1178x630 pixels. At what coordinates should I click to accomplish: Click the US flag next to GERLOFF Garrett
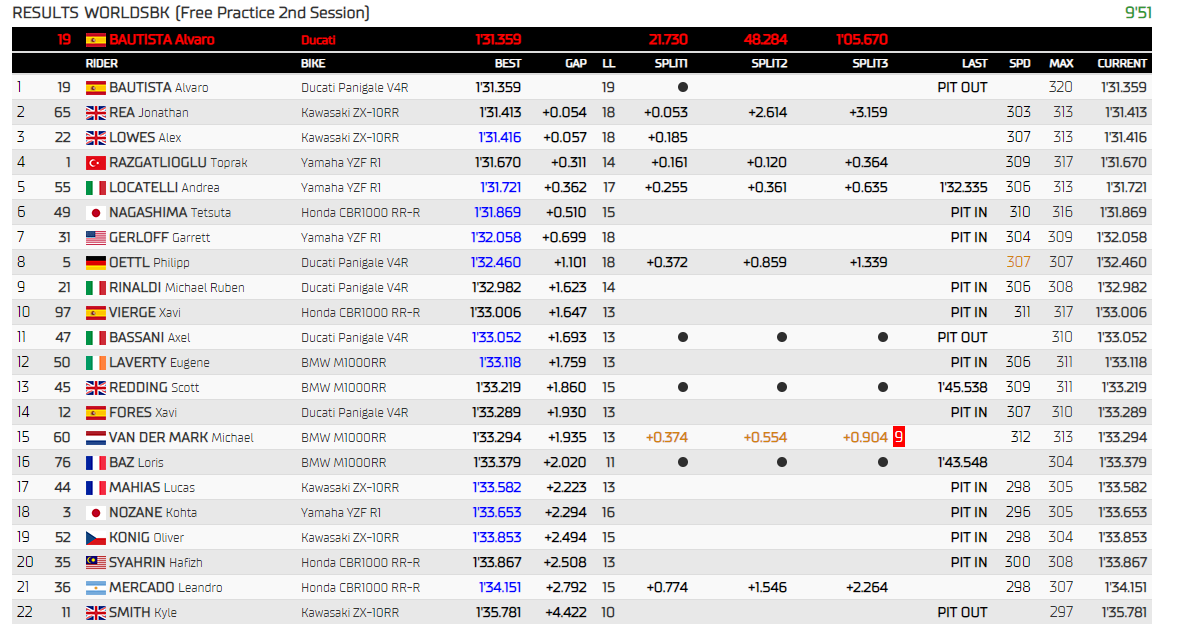(x=95, y=237)
